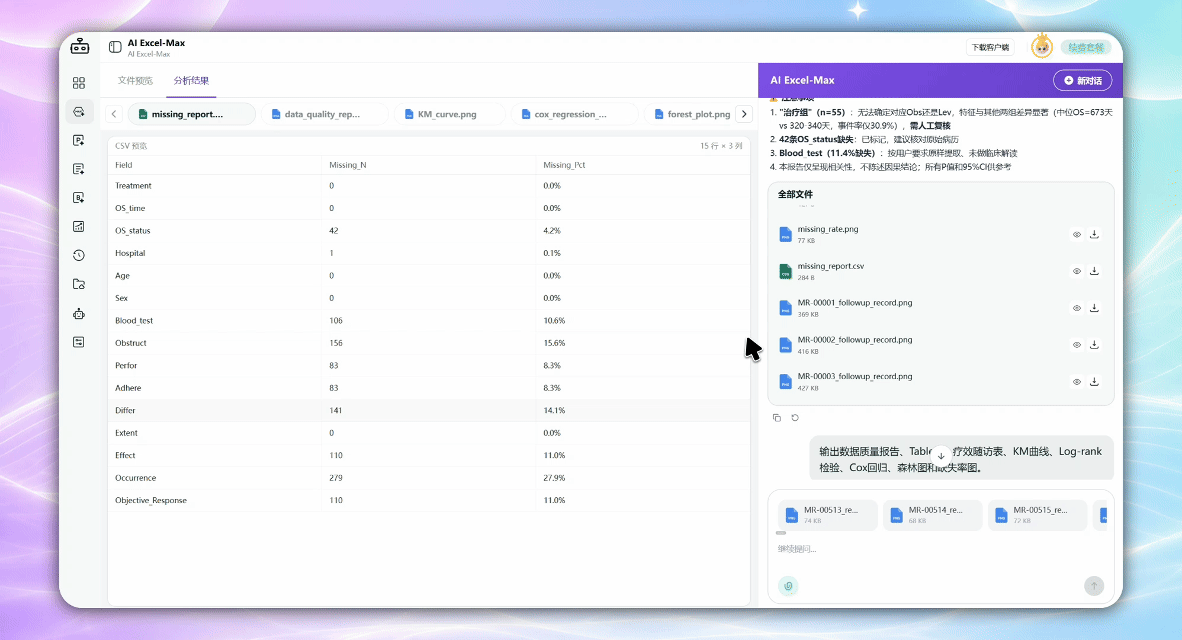Open the cloud folder sidebar icon
This screenshot has height=640, width=1182.
click(x=79, y=284)
